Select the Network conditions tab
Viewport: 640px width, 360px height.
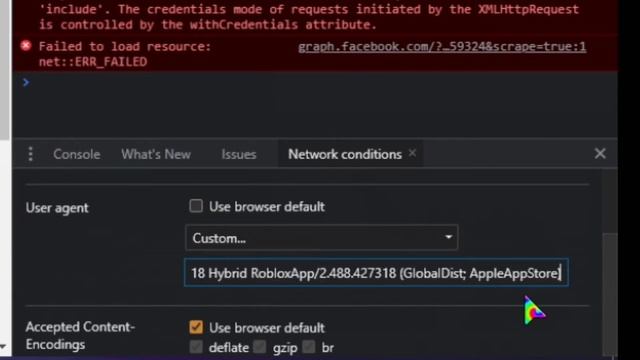point(345,154)
